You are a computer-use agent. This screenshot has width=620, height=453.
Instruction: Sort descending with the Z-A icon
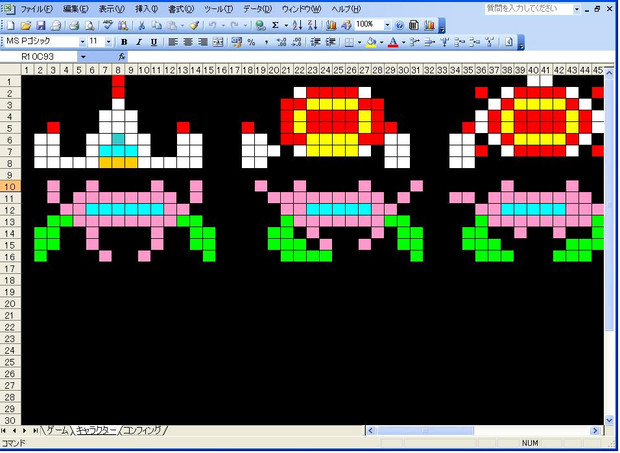313,26
